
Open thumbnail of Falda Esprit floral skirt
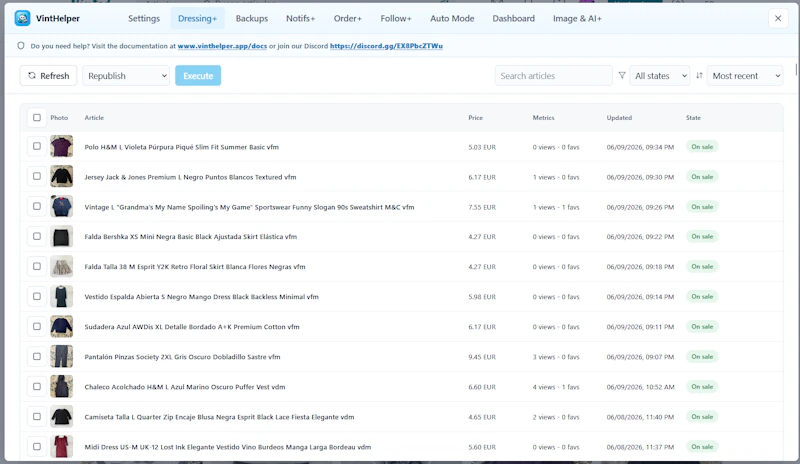tap(61, 266)
